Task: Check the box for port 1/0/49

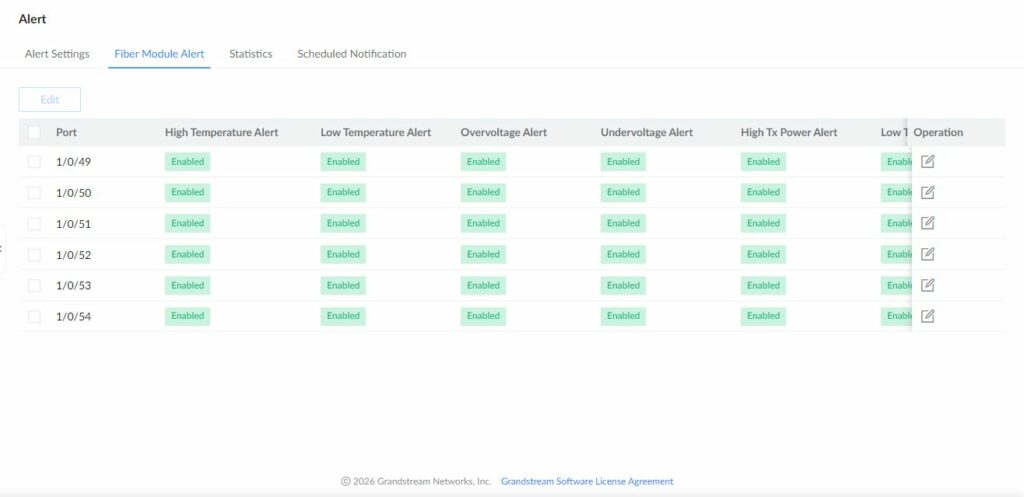Action: (x=34, y=162)
